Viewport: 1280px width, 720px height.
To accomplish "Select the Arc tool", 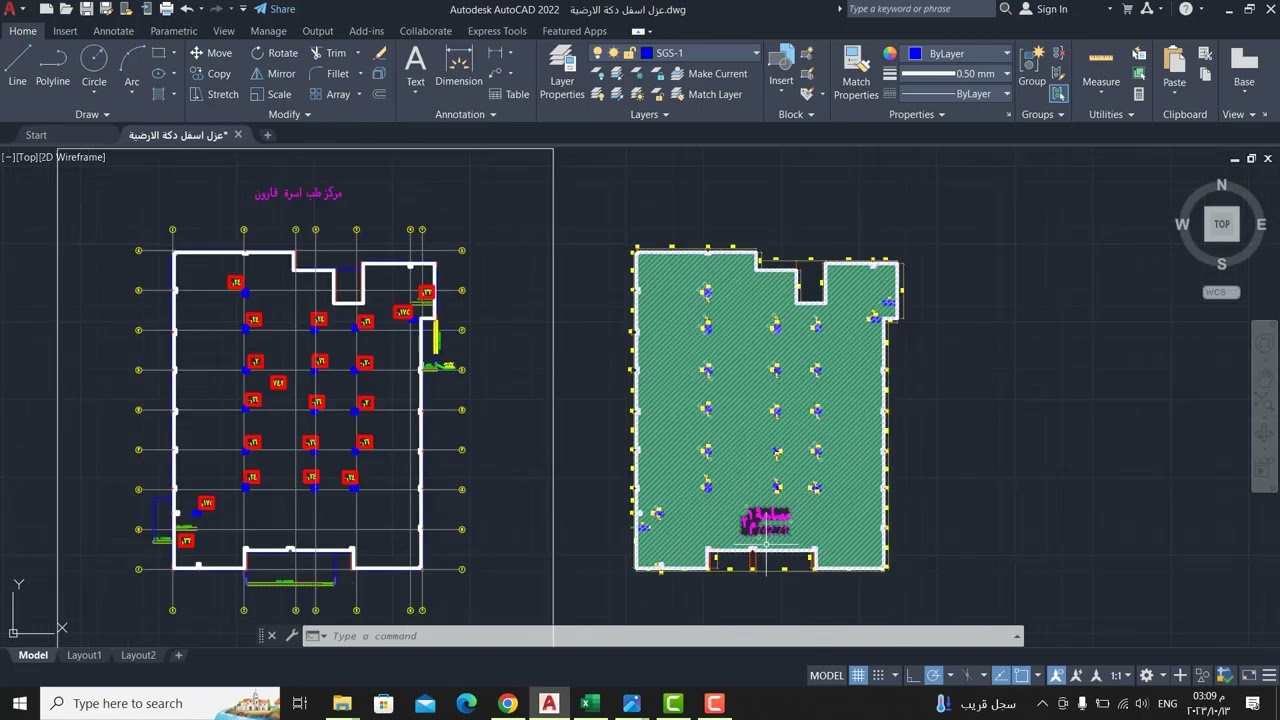I will pos(132,66).
